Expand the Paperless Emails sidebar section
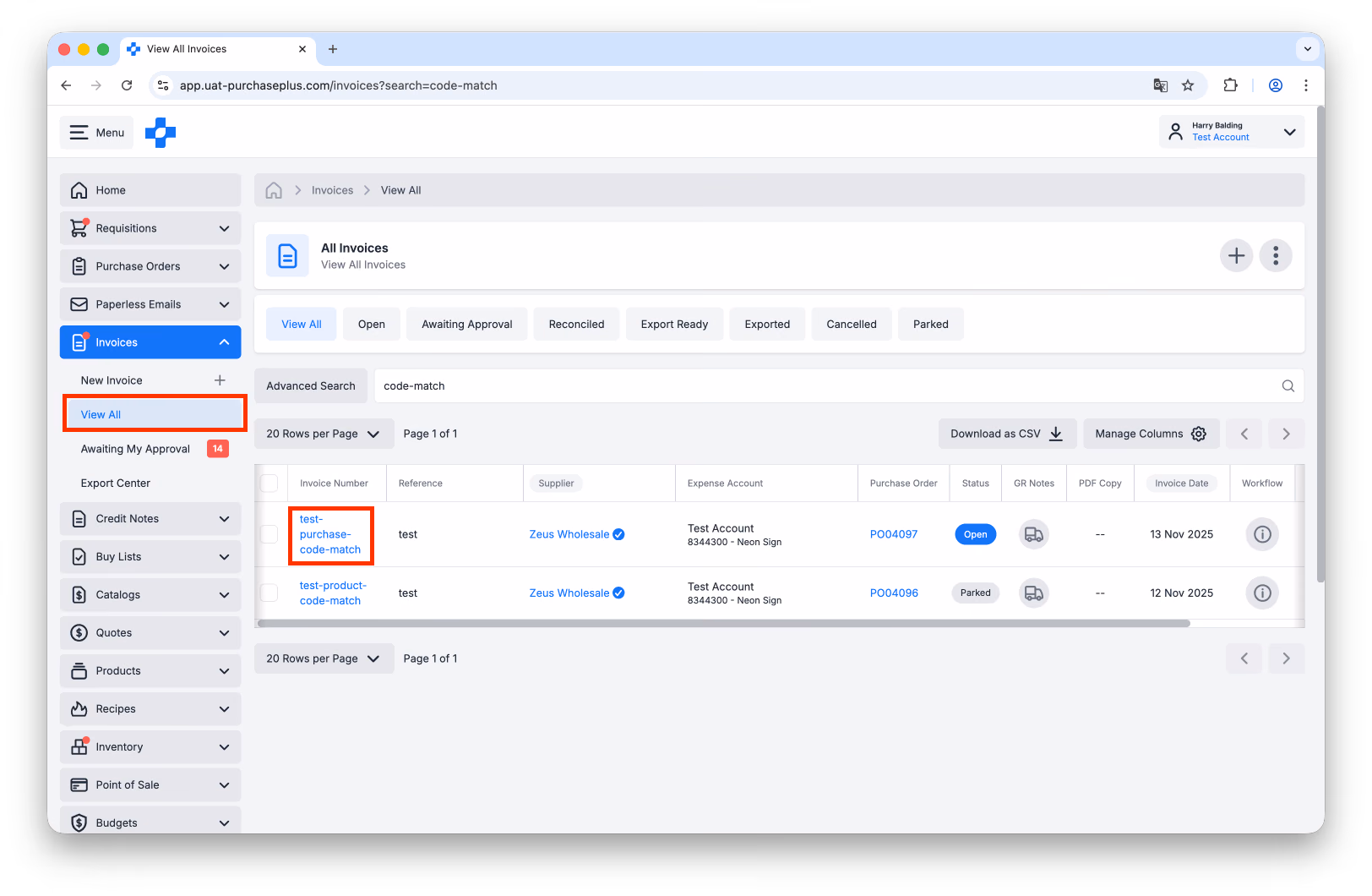 [150, 304]
